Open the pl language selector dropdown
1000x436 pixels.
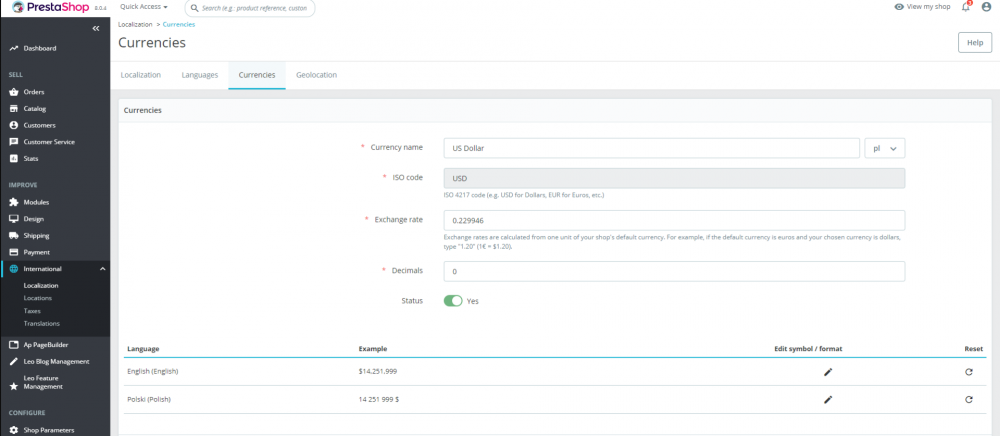[885, 148]
